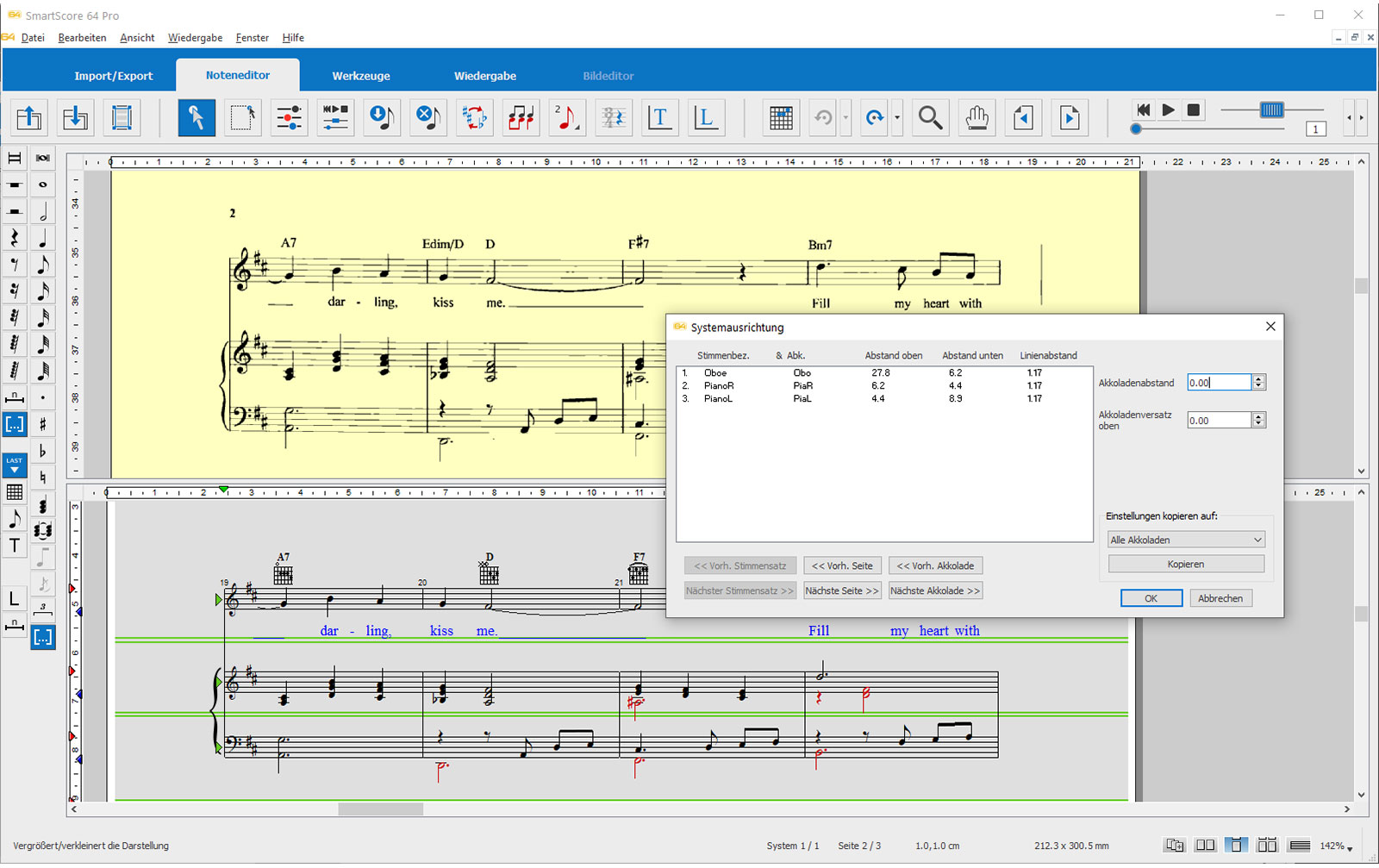Select the natural accidental in palette
Image resolution: width=1379 pixels, height=868 pixels.
pos(43,478)
